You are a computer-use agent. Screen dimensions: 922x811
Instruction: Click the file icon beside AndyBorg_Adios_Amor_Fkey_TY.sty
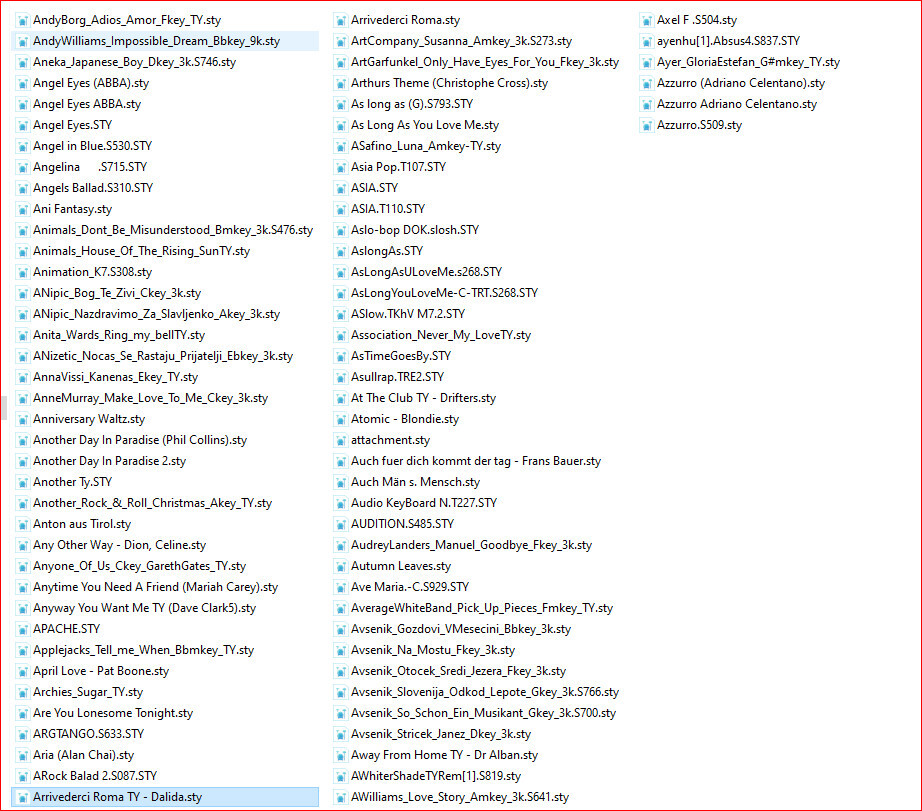pos(22,21)
